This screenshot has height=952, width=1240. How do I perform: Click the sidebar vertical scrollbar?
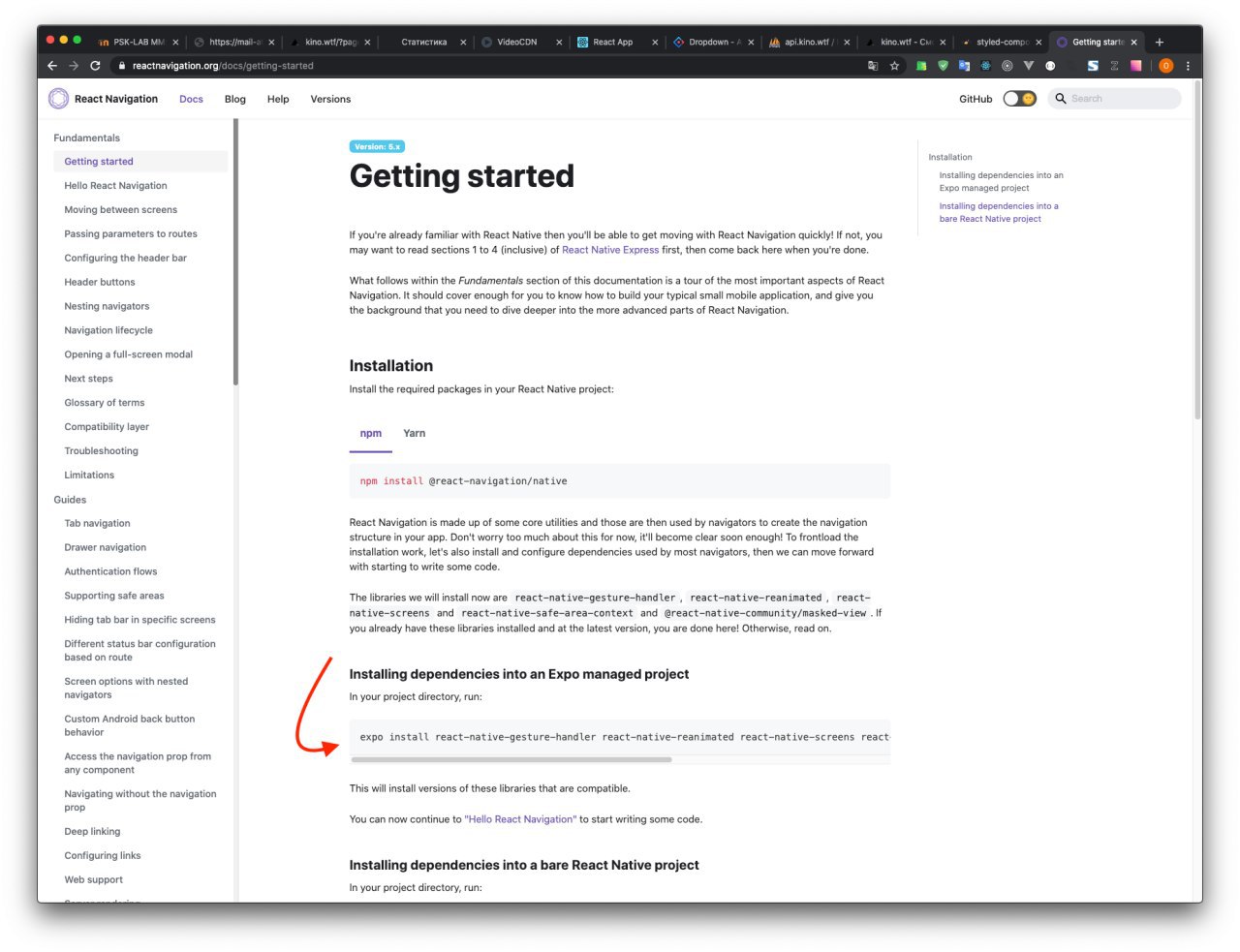235,252
